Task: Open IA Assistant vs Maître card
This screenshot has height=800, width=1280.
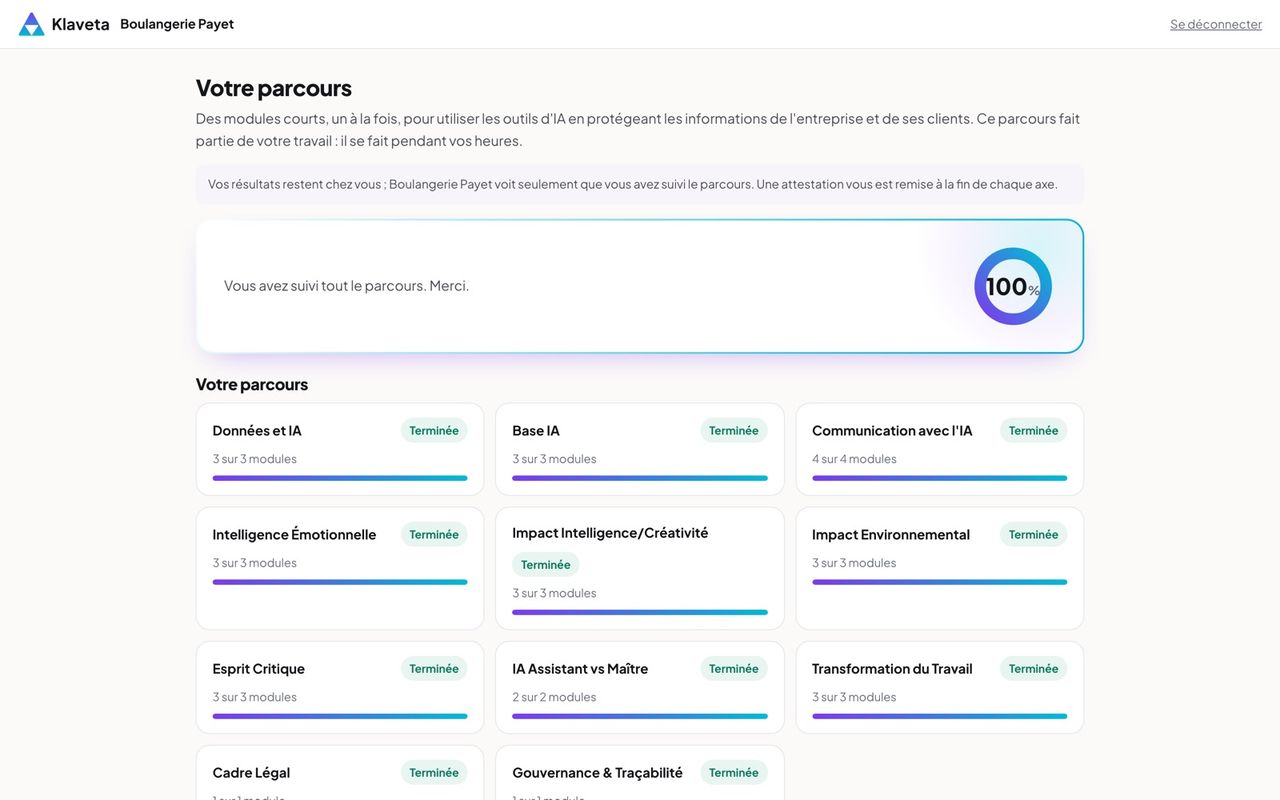Action: 640,687
